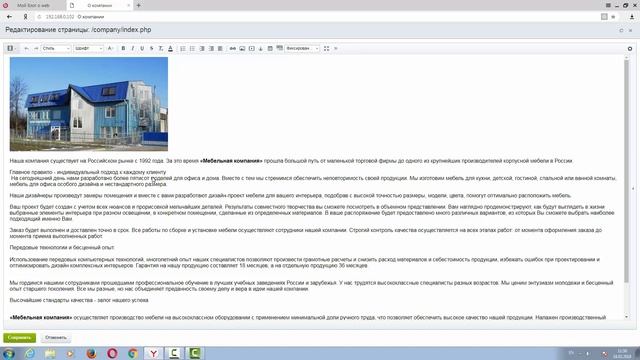Click the undo arrow in editor toolbar
The image size is (640, 360).
(27, 49)
